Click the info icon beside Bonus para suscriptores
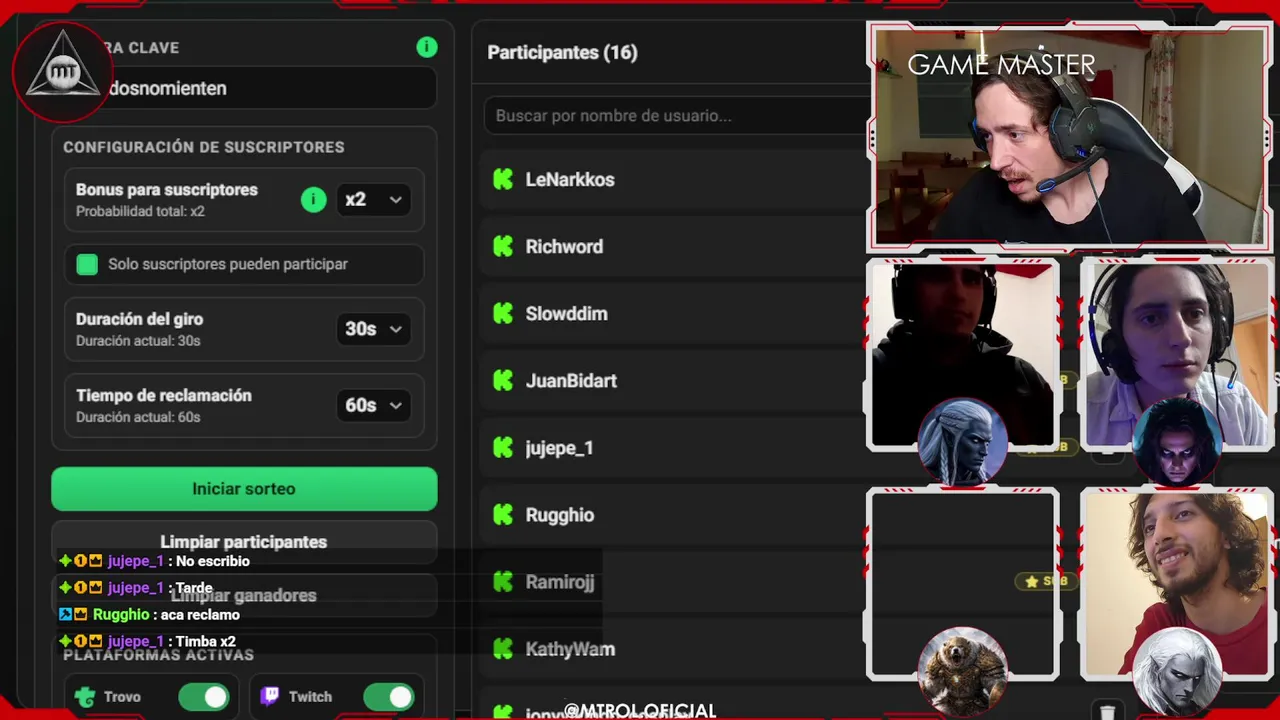Viewport: 1280px width, 720px height. (x=313, y=200)
